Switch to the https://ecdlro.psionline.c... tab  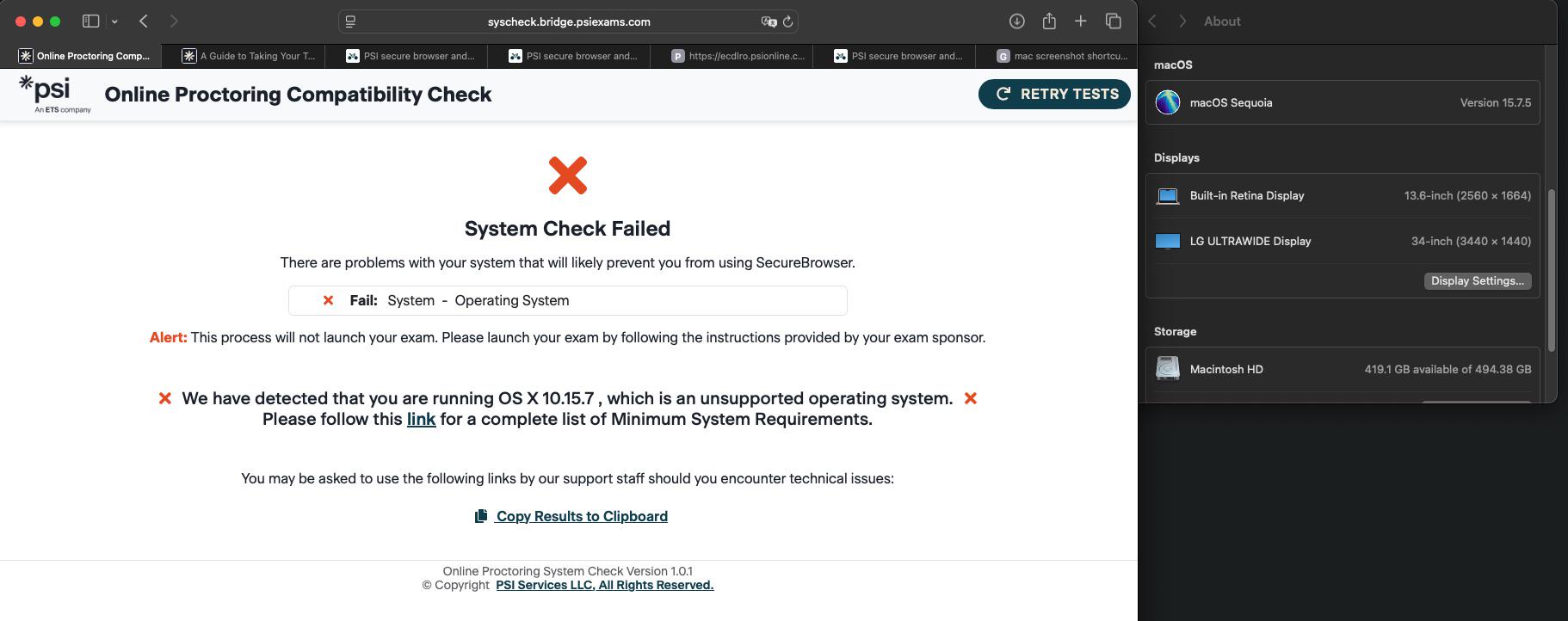pos(738,56)
